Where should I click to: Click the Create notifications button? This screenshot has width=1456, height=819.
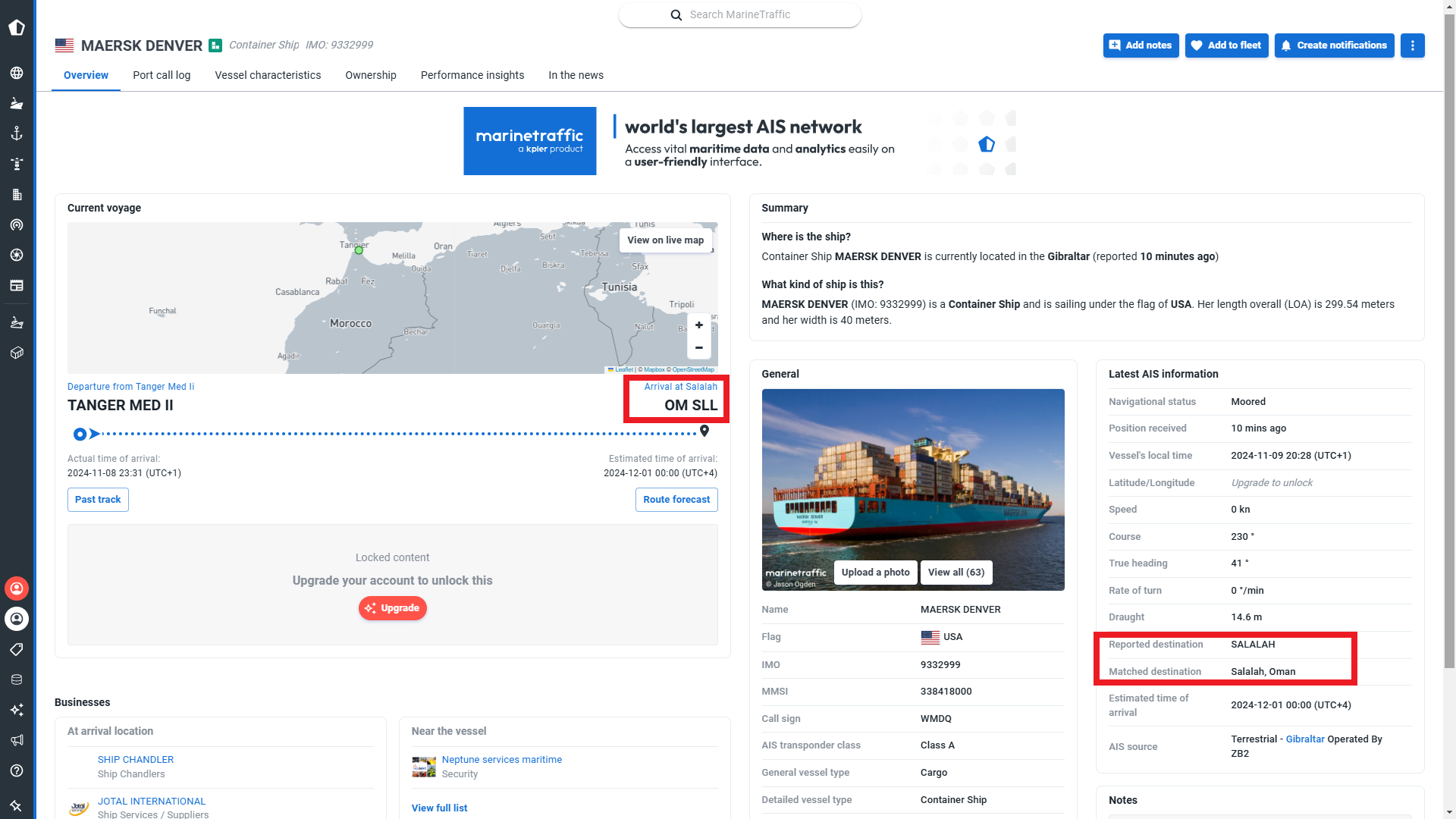click(1334, 45)
